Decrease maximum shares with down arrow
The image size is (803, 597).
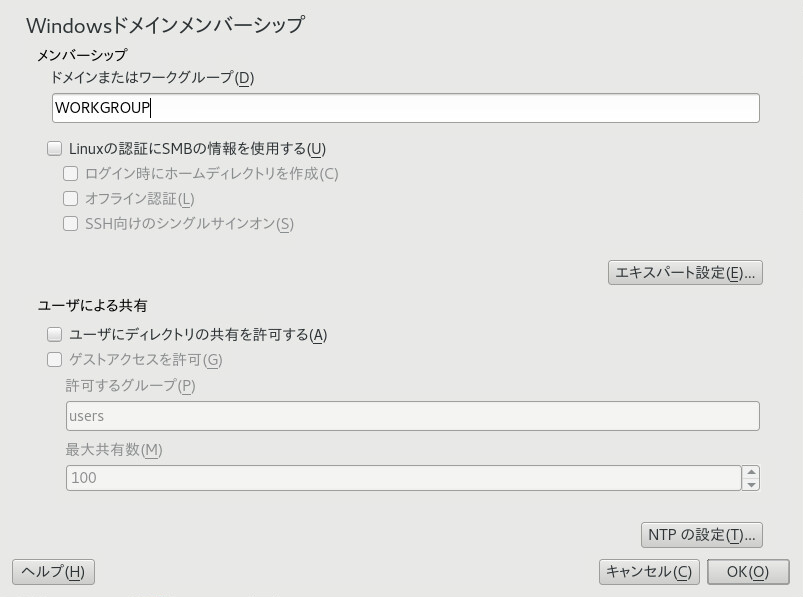(751, 485)
